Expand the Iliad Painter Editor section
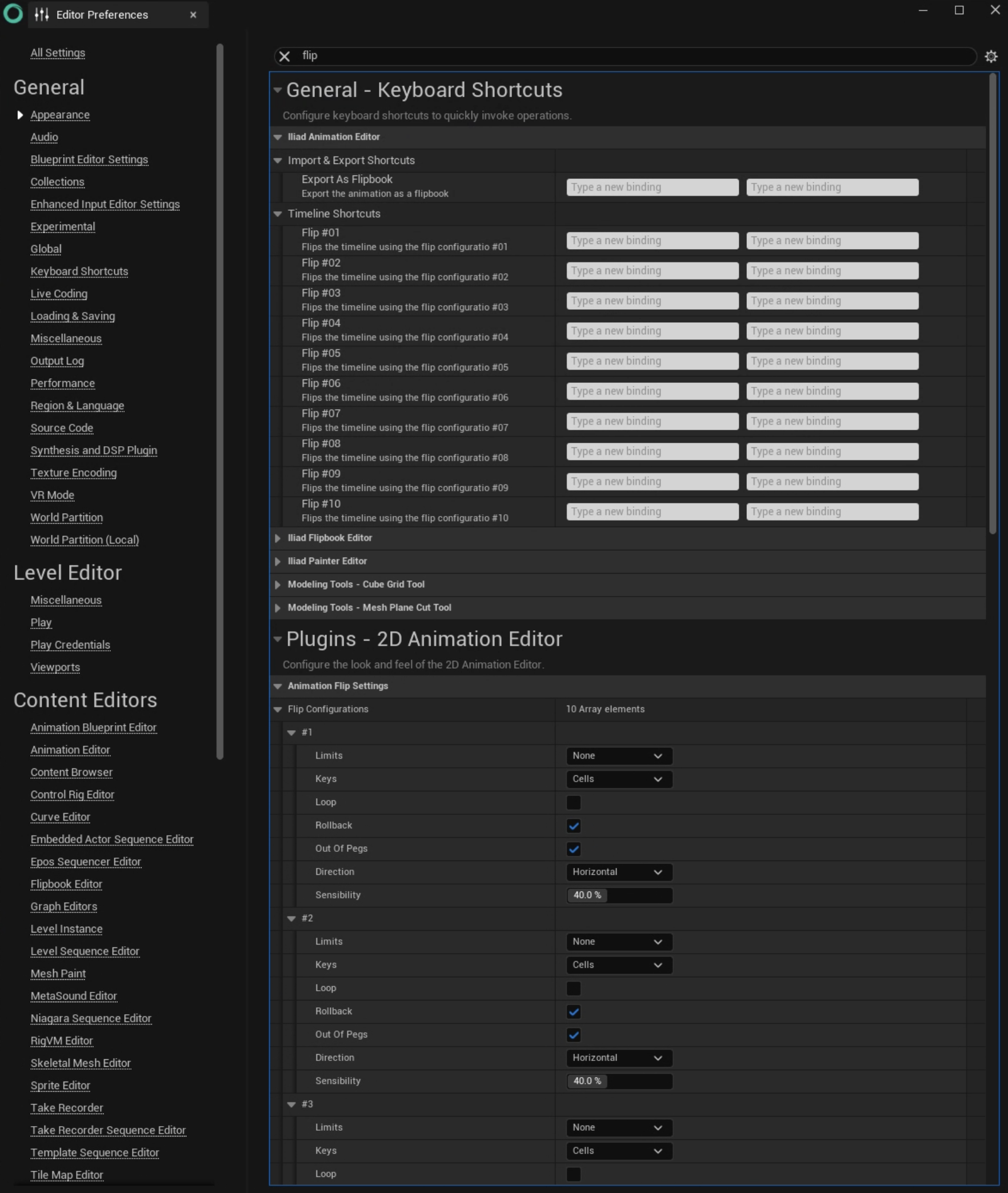The image size is (1008, 1193). (x=278, y=561)
